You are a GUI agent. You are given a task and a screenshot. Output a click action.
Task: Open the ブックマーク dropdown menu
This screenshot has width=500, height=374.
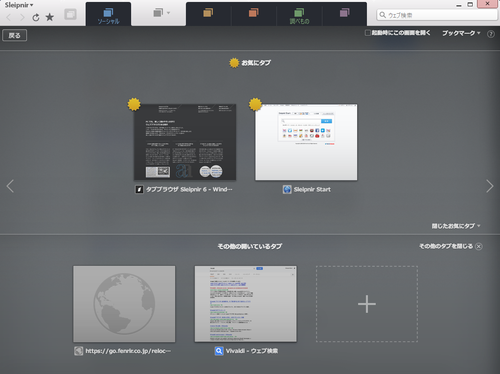coord(461,33)
